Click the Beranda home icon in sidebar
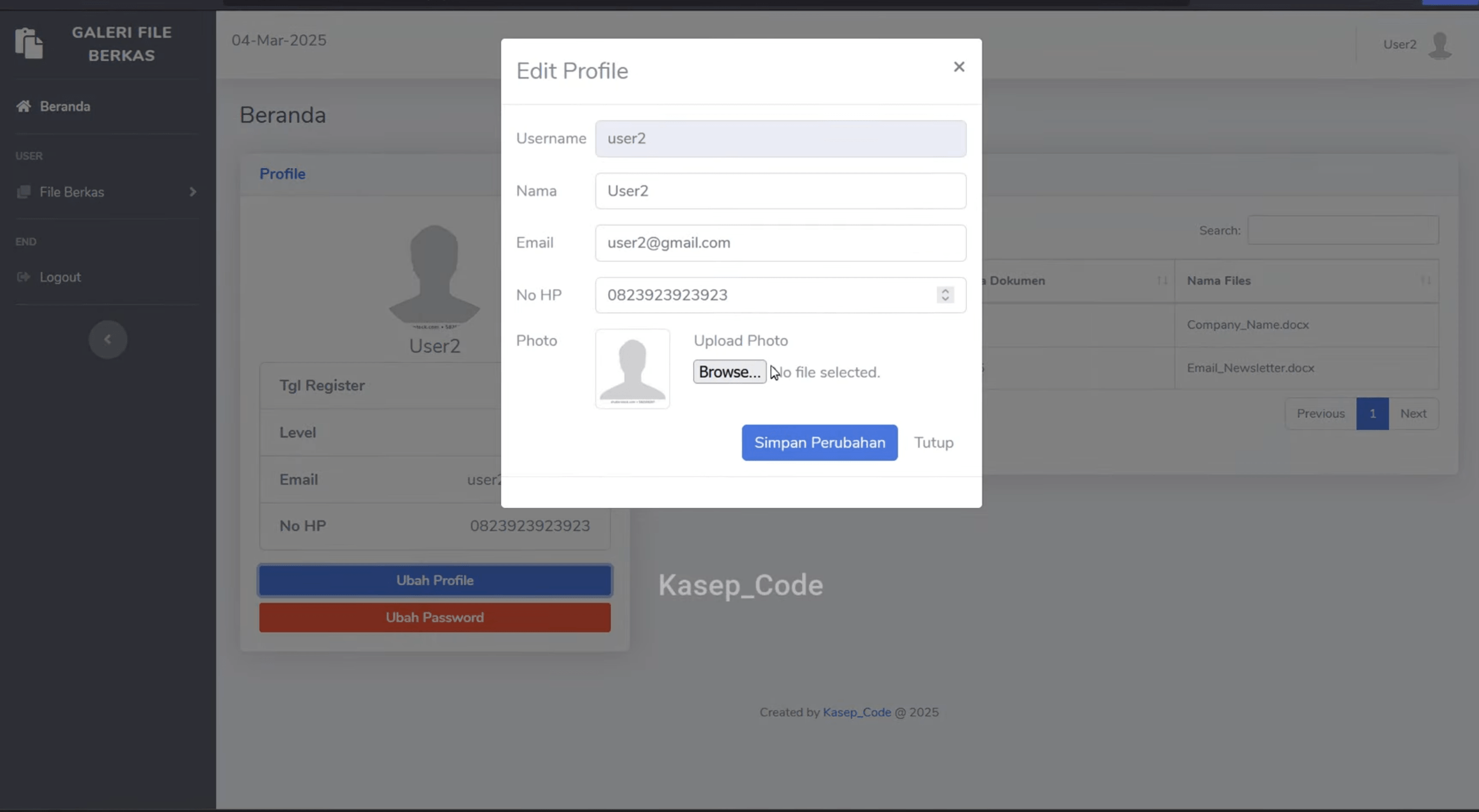 (24, 106)
